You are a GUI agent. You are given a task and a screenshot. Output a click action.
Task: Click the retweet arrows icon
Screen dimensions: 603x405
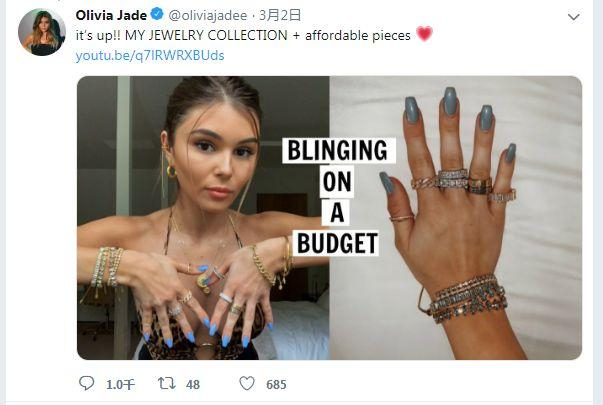tap(167, 383)
